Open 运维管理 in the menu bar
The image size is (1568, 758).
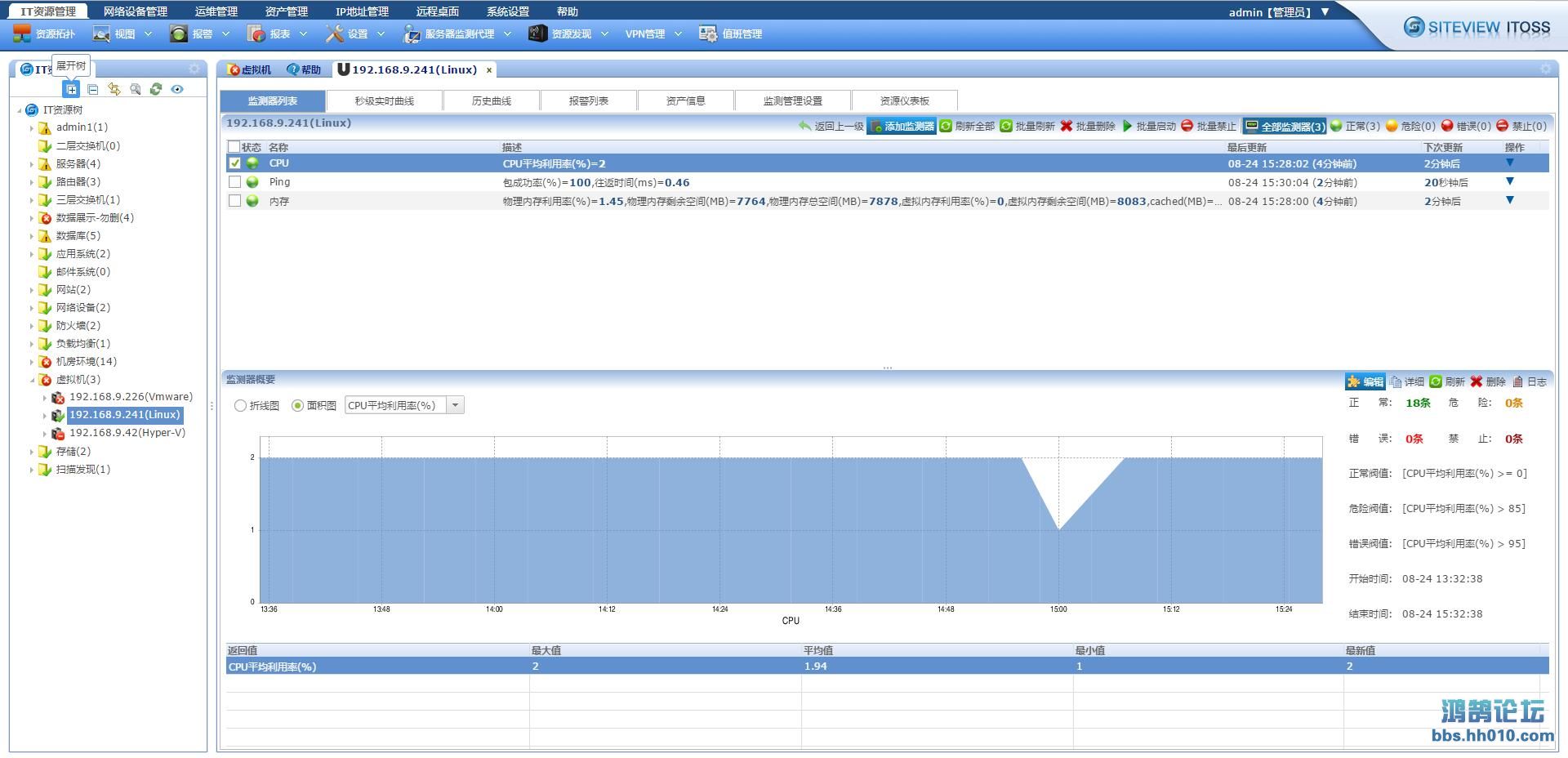pos(216,11)
